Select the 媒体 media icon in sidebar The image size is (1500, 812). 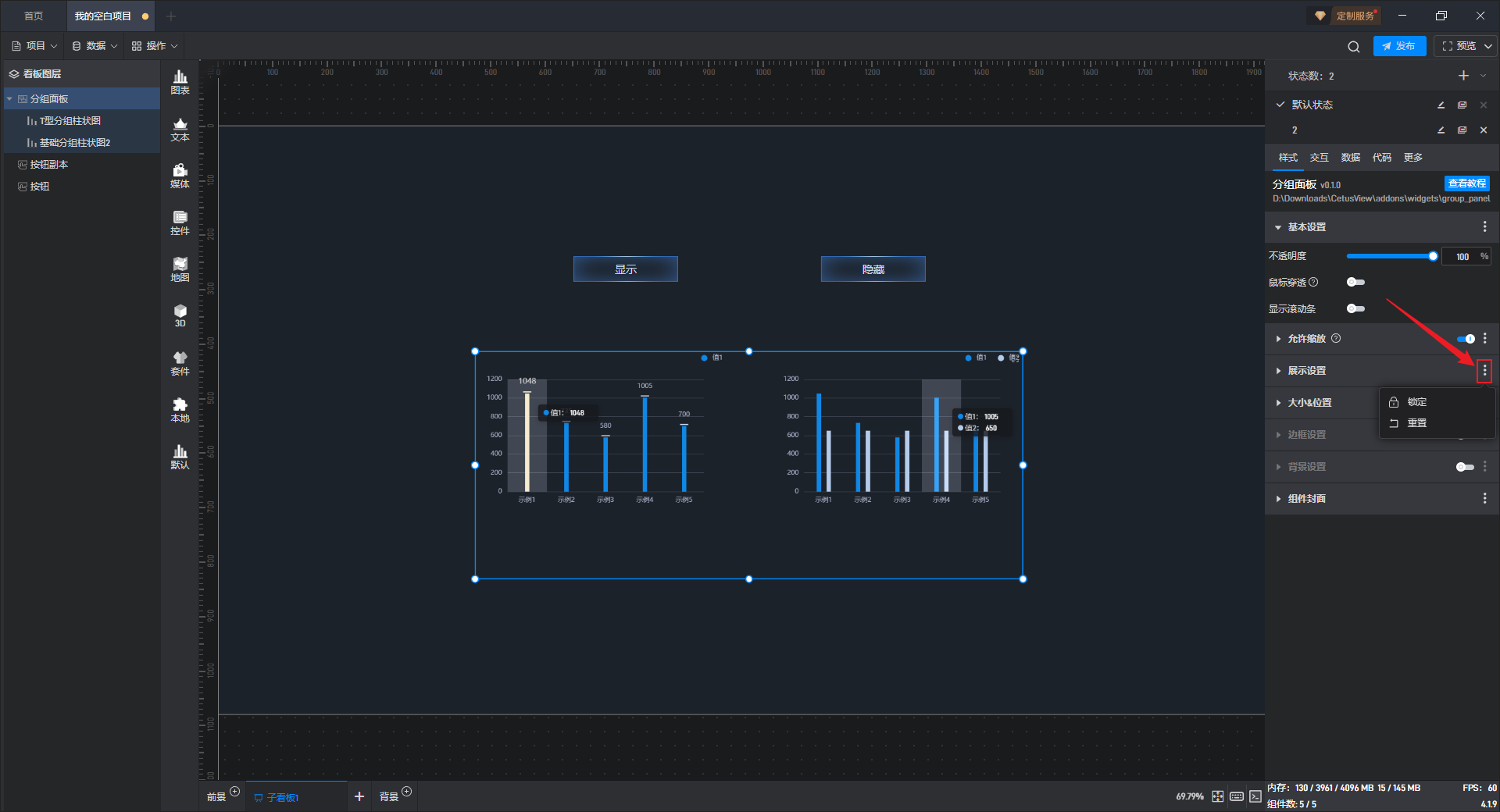point(180,176)
